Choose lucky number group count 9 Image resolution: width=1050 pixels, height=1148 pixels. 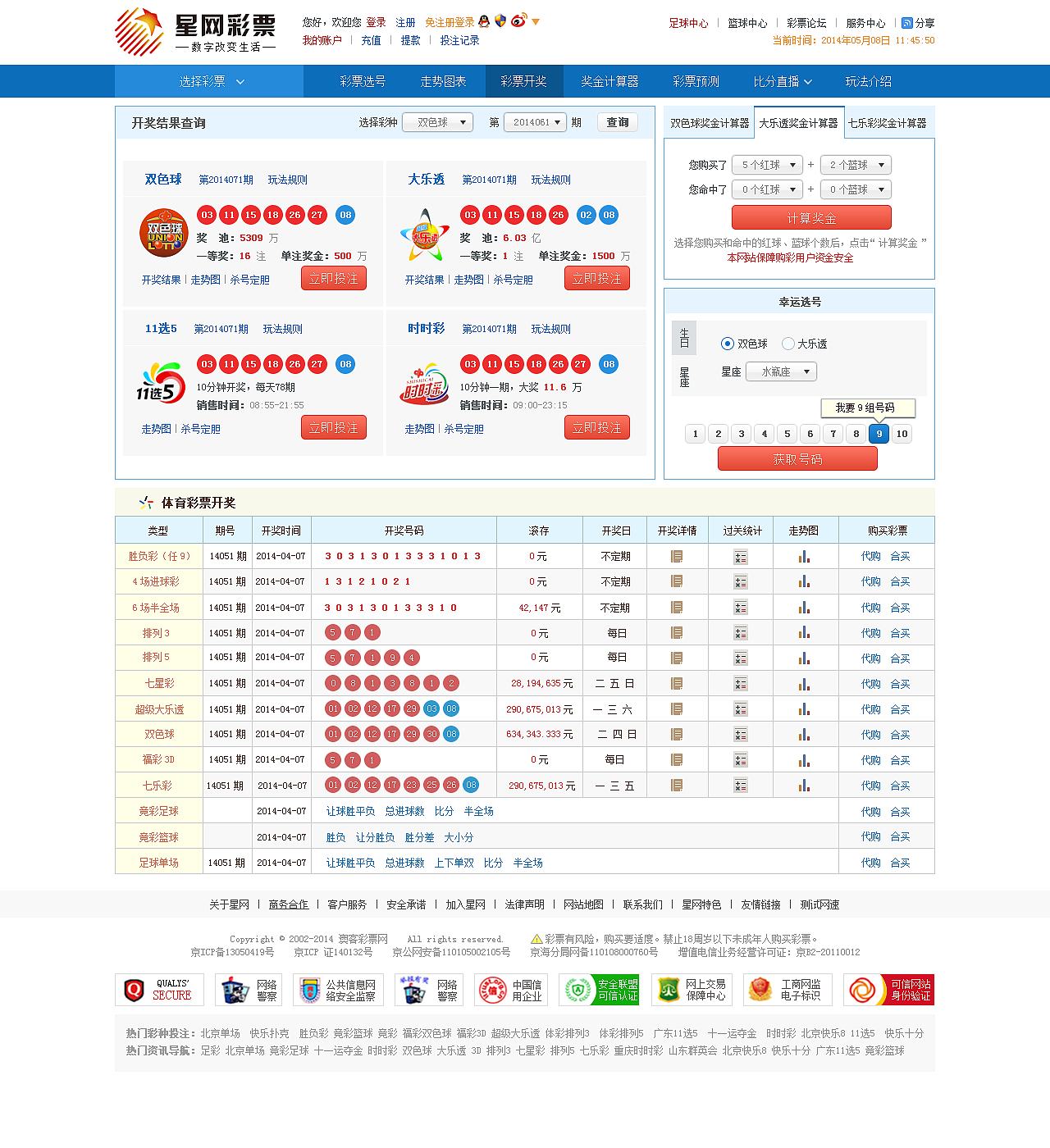point(879,434)
